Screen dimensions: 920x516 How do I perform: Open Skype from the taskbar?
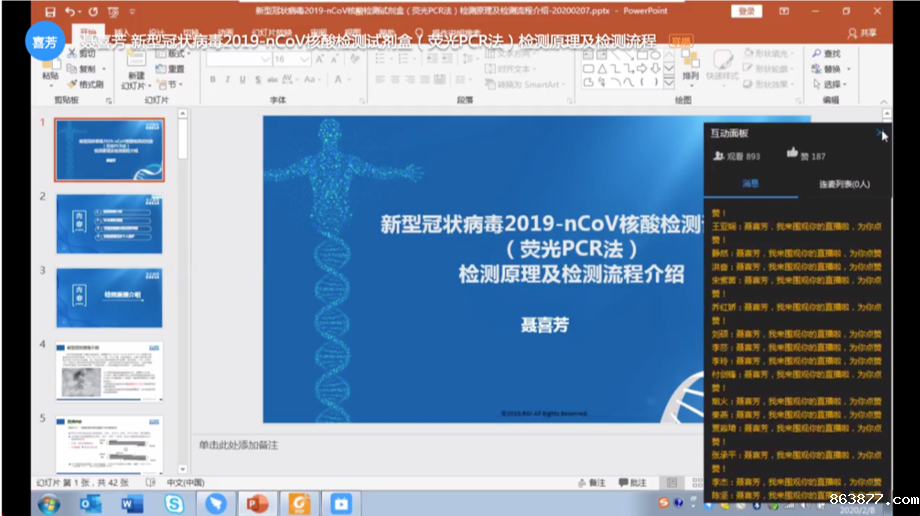pos(174,503)
